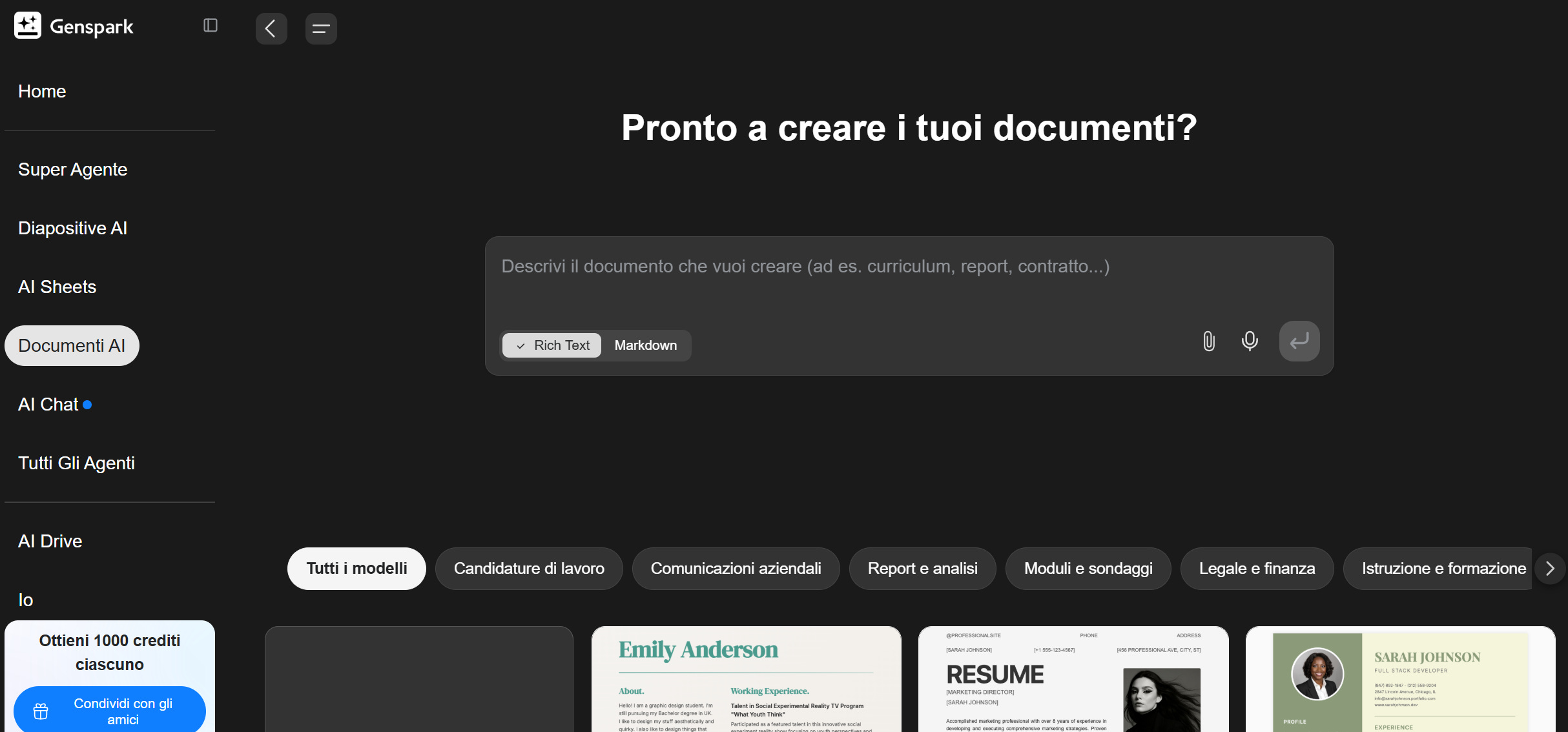Viewport: 1568px width, 732px height.
Task: Click the gift icon in share banner
Action: point(41,711)
